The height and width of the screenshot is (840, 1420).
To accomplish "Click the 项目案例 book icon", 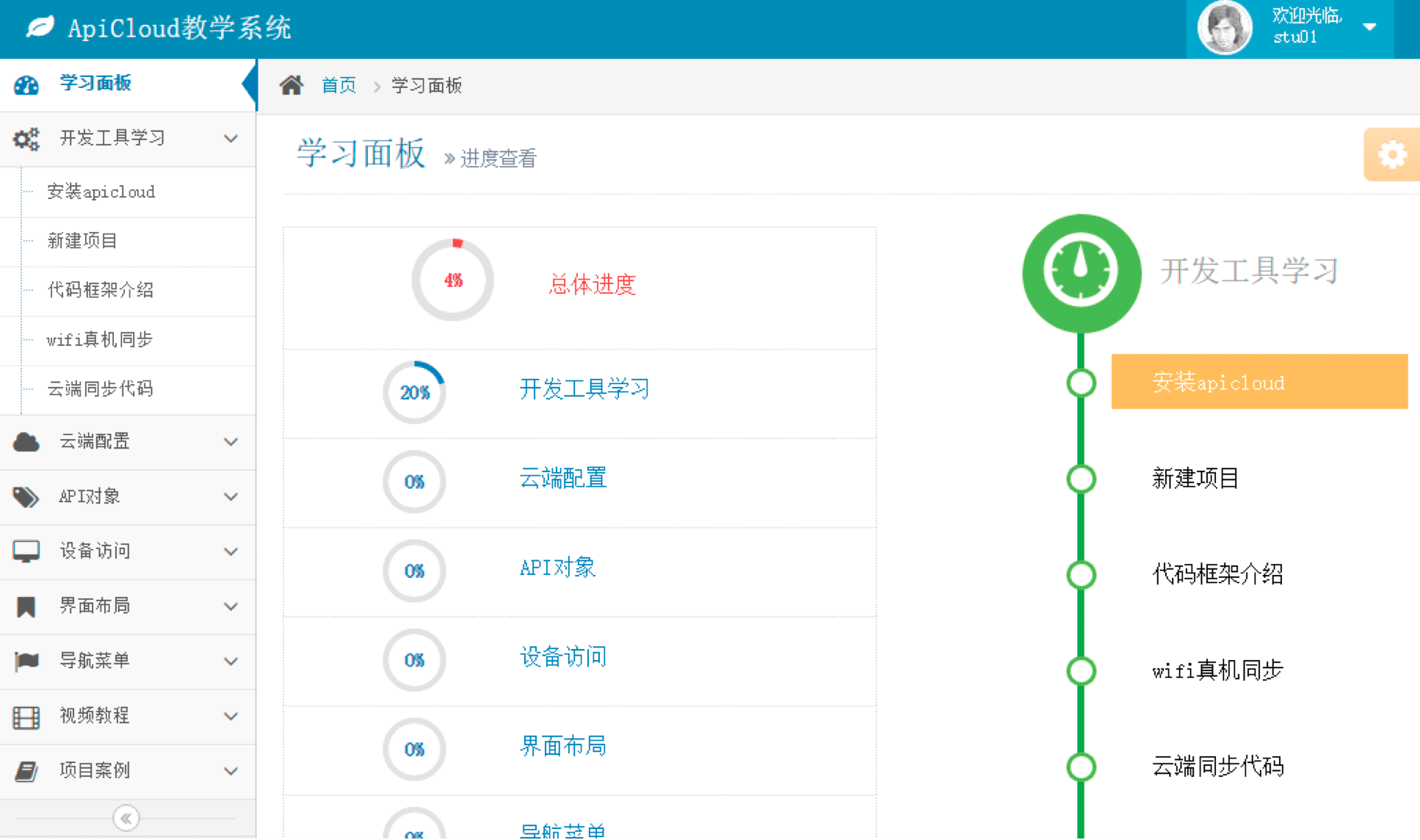I will click(x=26, y=771).
